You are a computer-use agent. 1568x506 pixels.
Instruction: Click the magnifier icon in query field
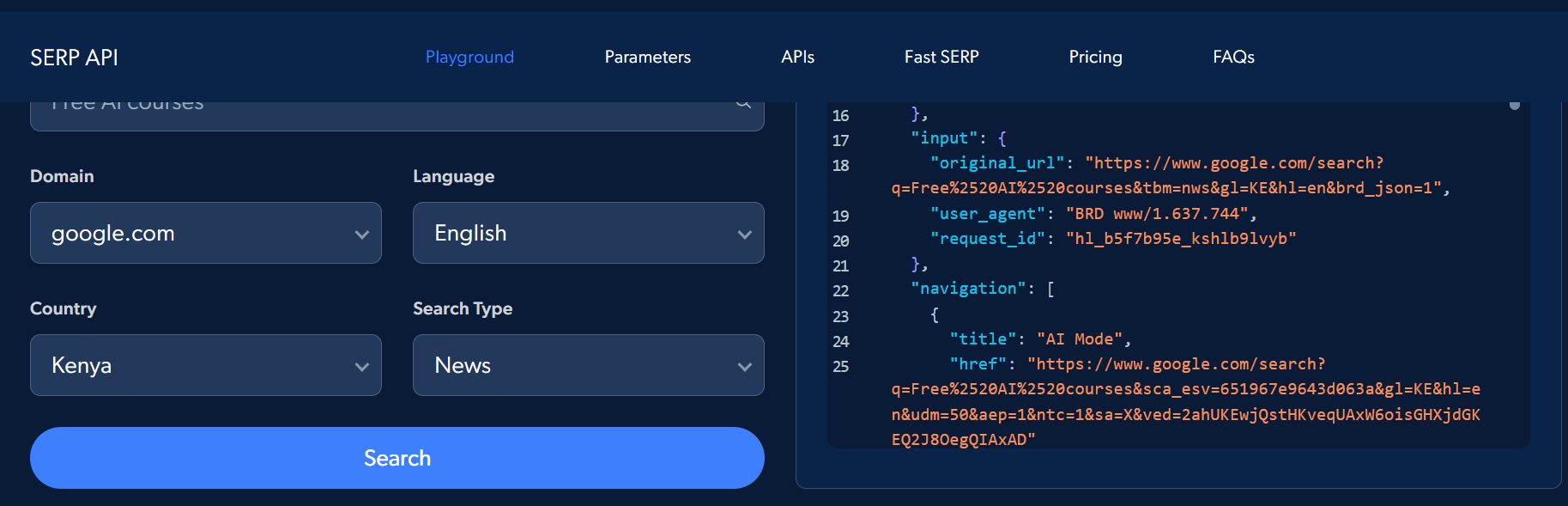[x=743, y=105]
